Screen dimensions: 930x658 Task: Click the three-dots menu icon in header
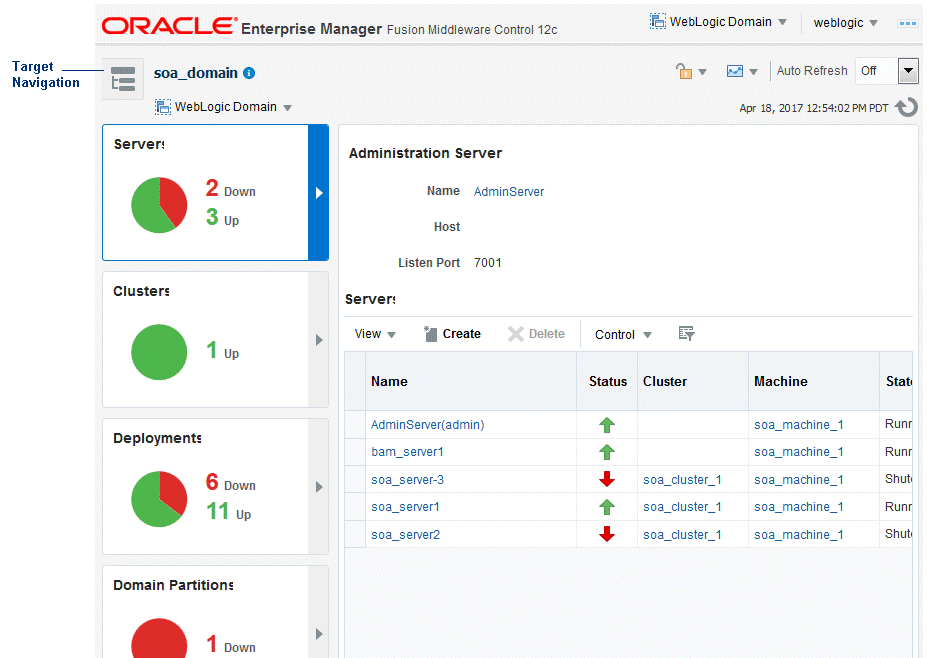907,23
